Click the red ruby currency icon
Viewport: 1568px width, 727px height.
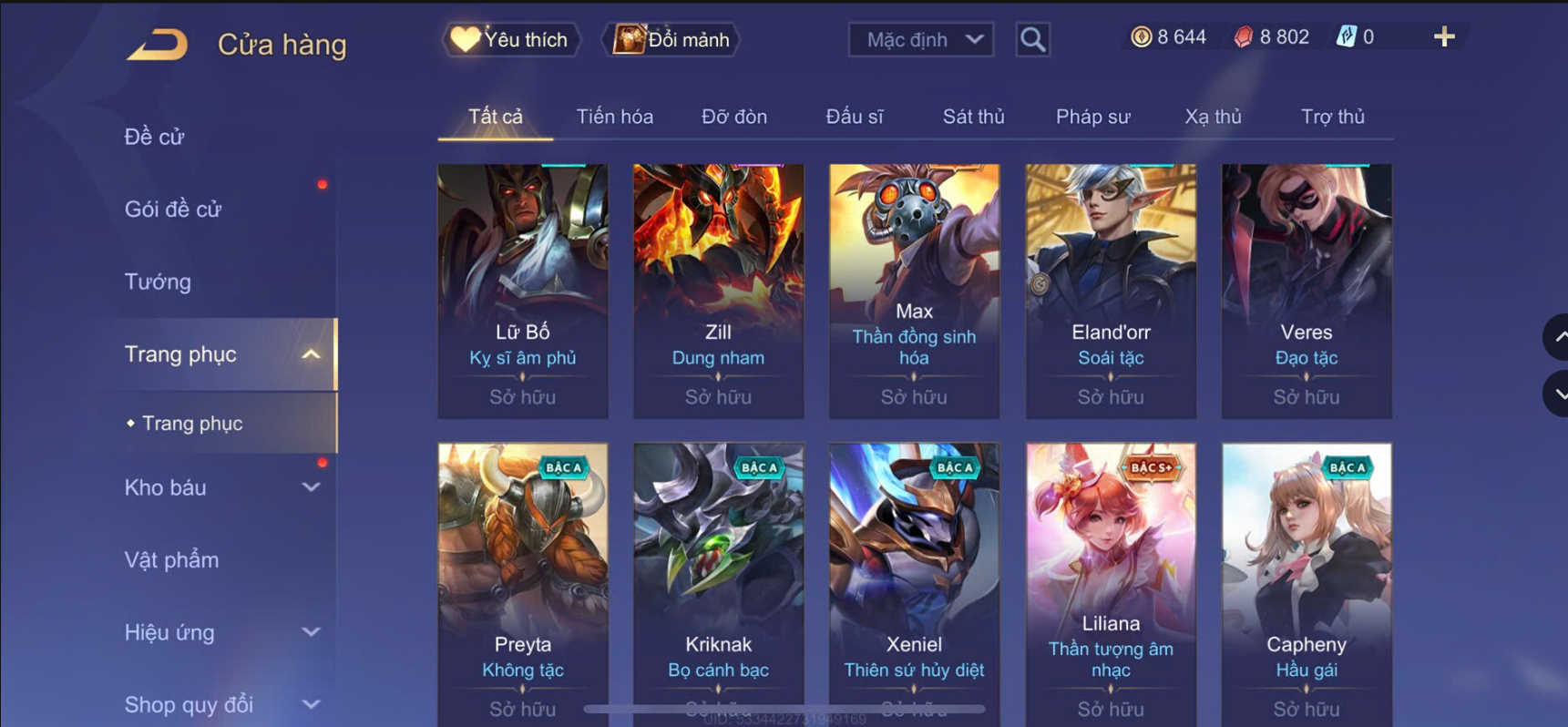[1243, 36]
